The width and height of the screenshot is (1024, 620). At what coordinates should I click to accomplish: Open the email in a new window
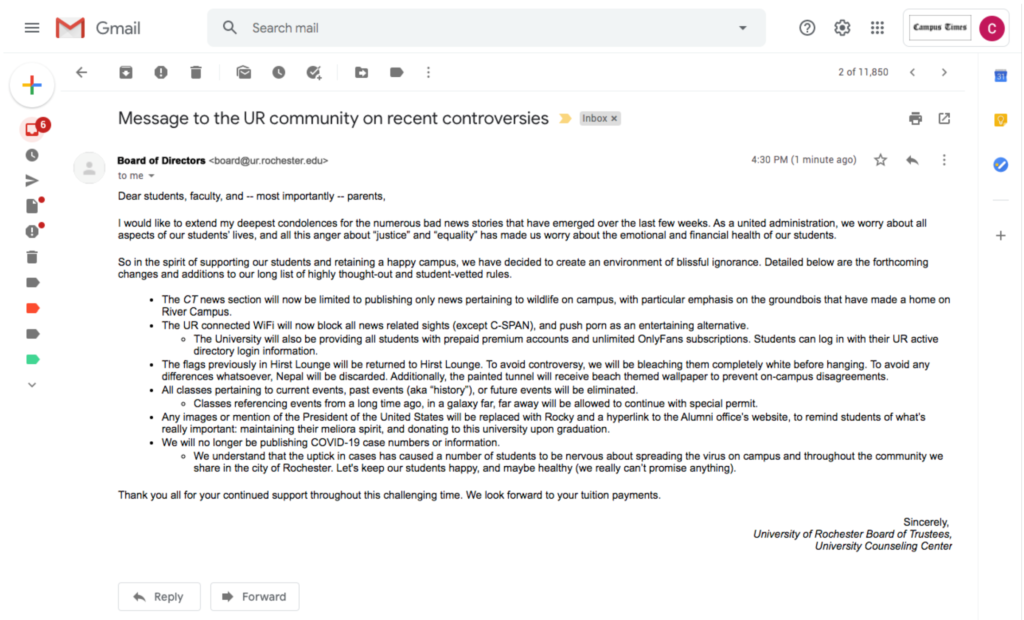point(944,118)
